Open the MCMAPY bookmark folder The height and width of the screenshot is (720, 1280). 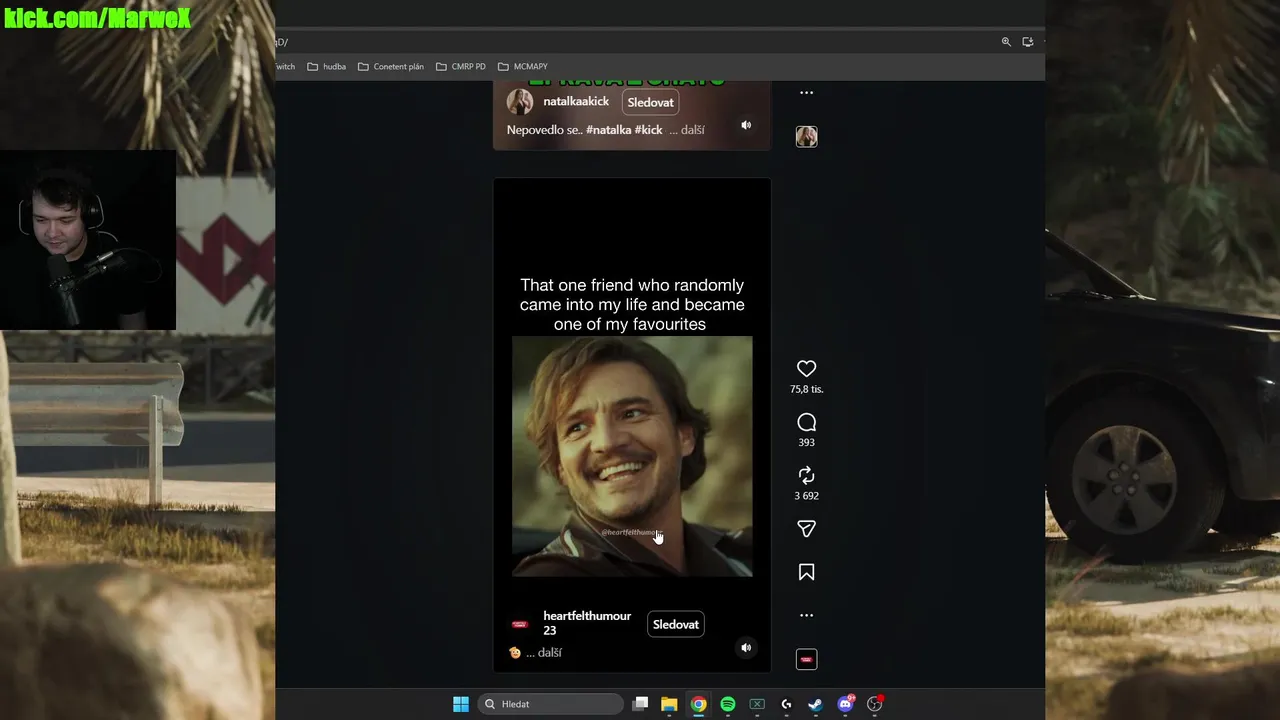click(x=523, y=66)
